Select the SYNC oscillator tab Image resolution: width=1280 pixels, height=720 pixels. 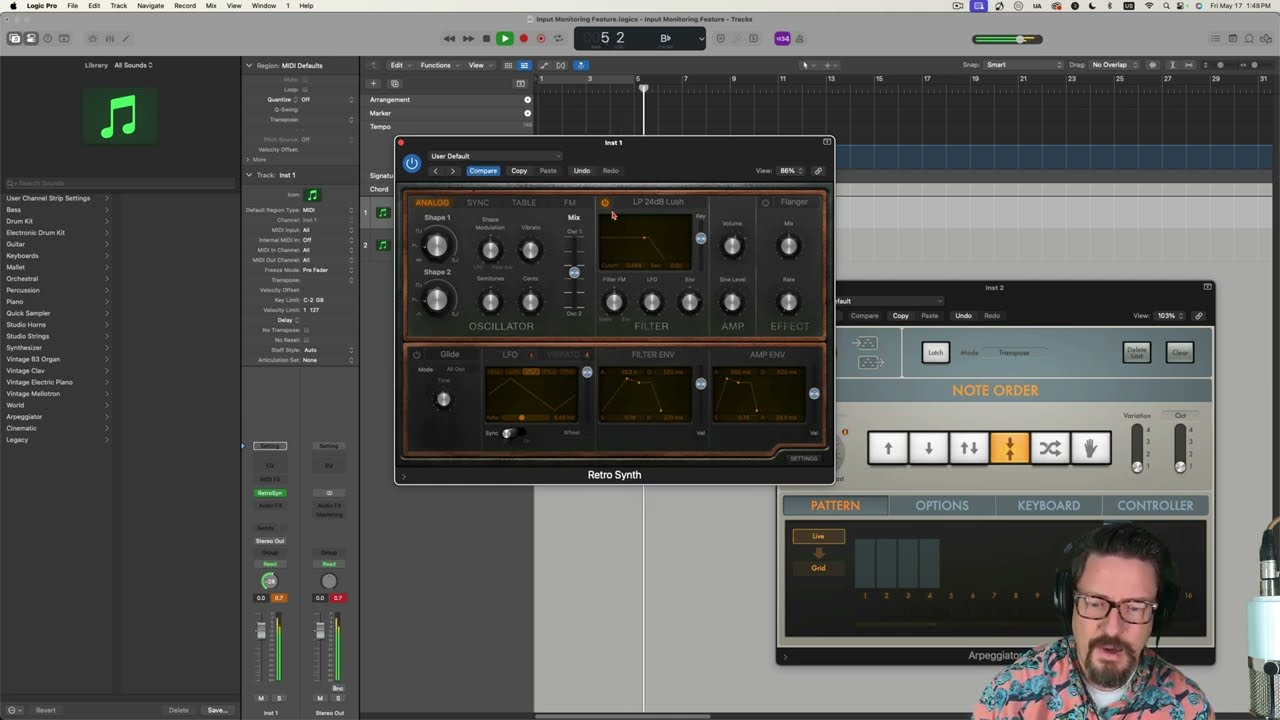click(478, 203)
